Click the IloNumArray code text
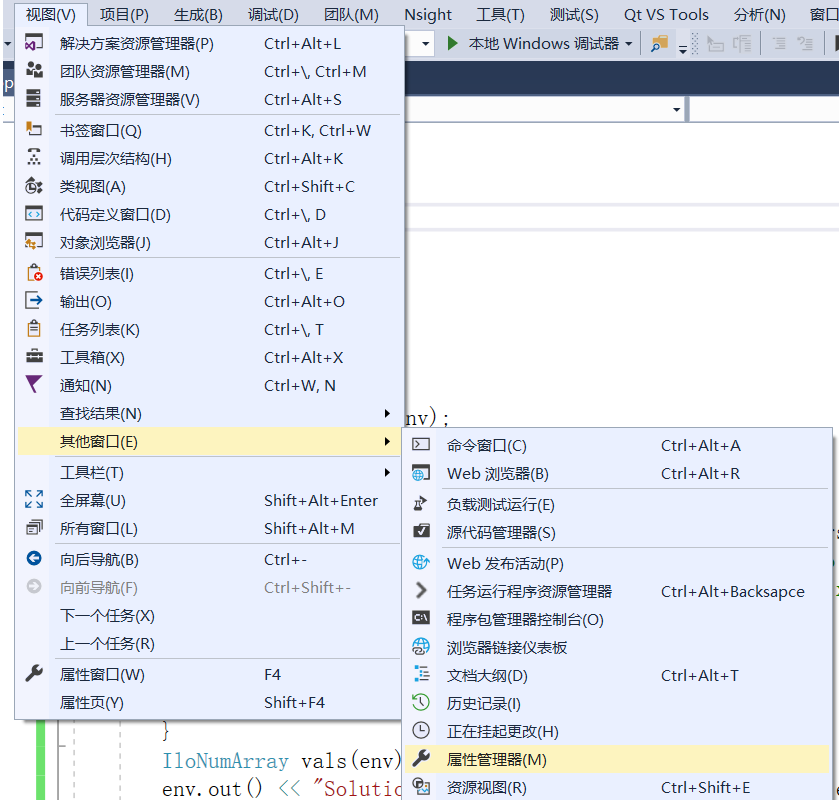The width and height of the screenshot is (839, 800). point(225,760)
